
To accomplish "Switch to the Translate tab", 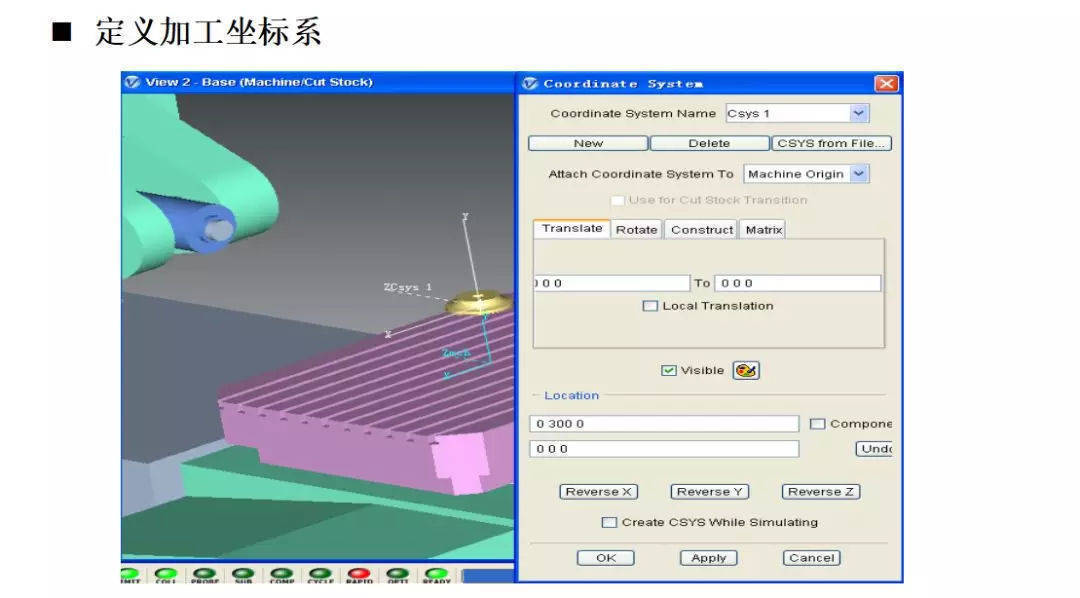I will click(x=572, y=229).
